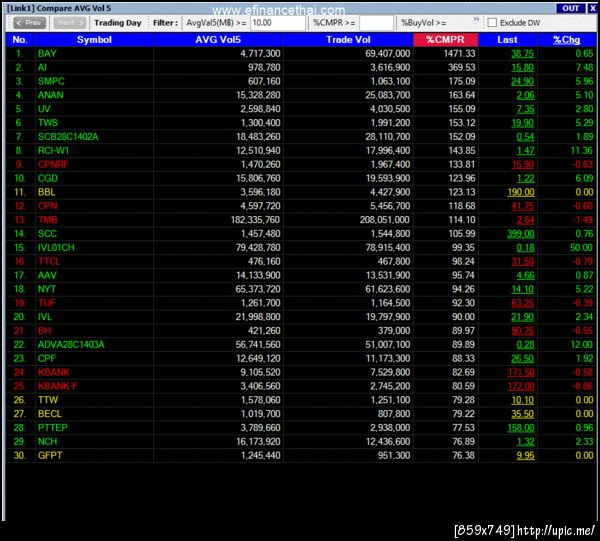Select the PTTEP symbol

coord(53,427)
